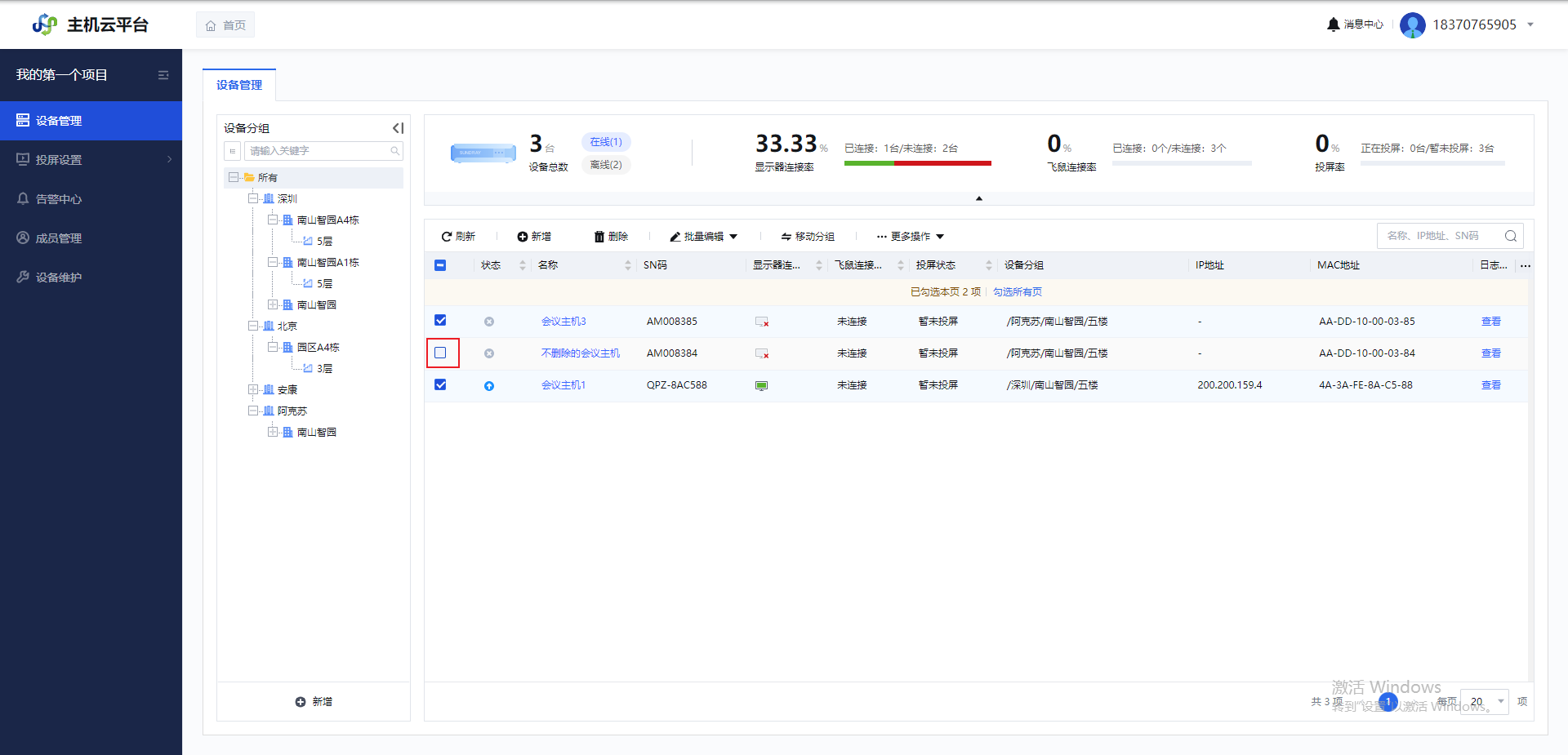Uncheck the 会议主机3 row checkbox
Viewport: 1568px width, 755px height.
pos(441,321)
